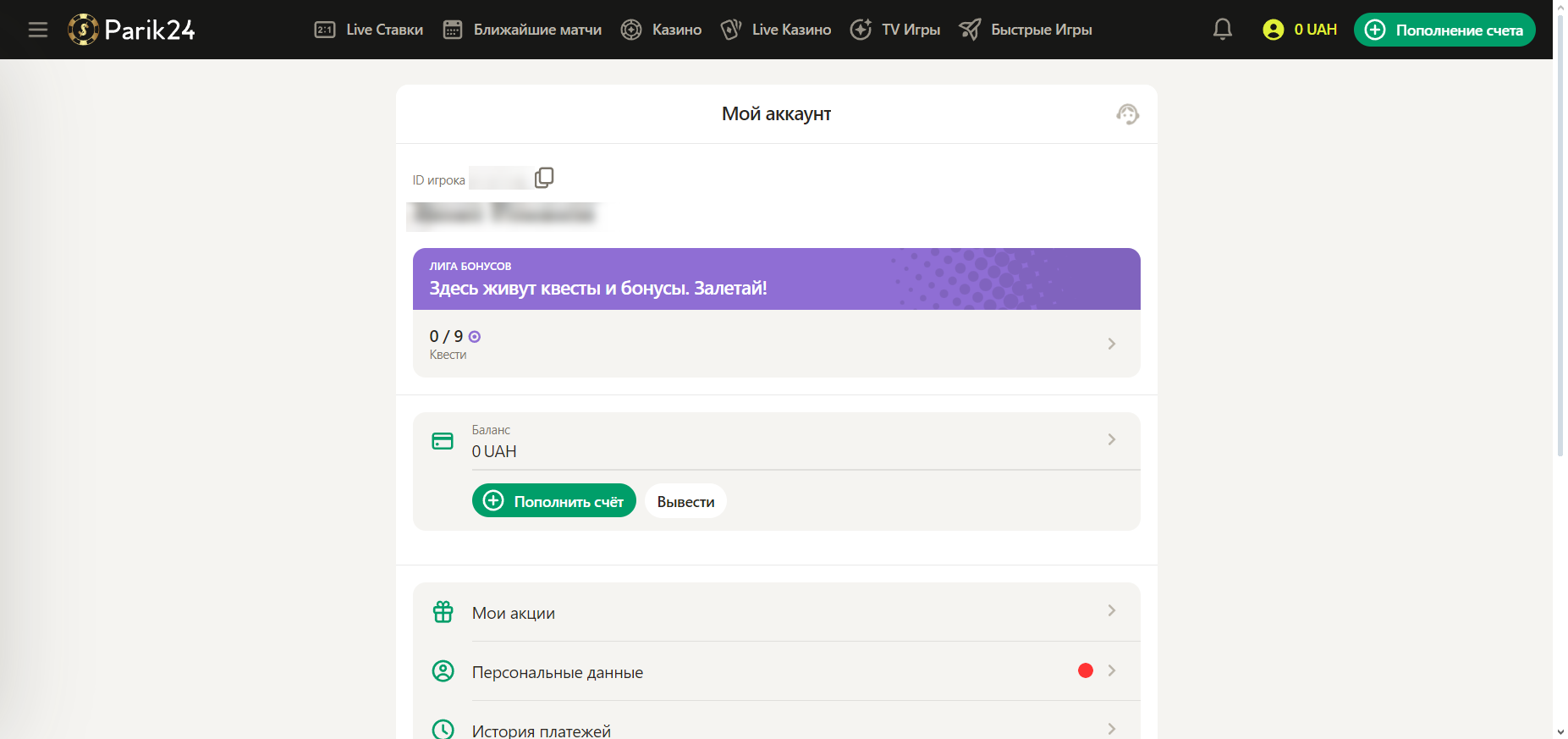Open support headset icon
This screenshot has width=1568, height=739.
[1128, 113]
